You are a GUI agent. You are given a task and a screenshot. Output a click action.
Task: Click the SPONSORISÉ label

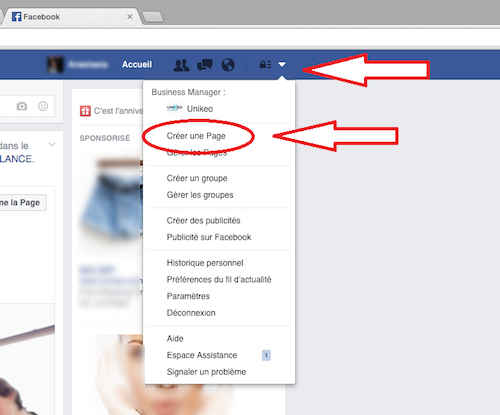[x=105, y=138]
